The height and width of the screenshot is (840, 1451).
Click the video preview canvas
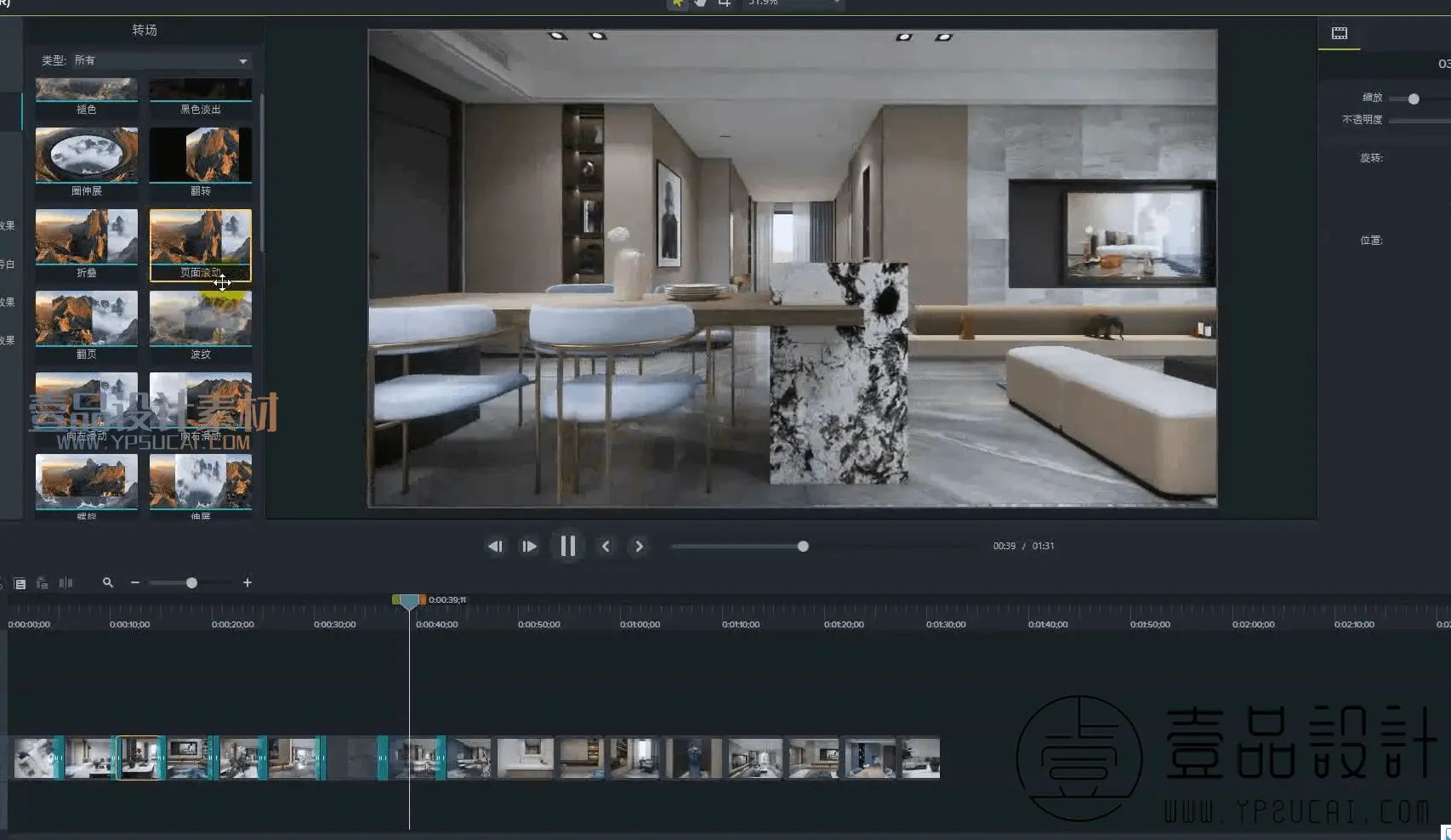pyautogui.click(x=792, y=269)
